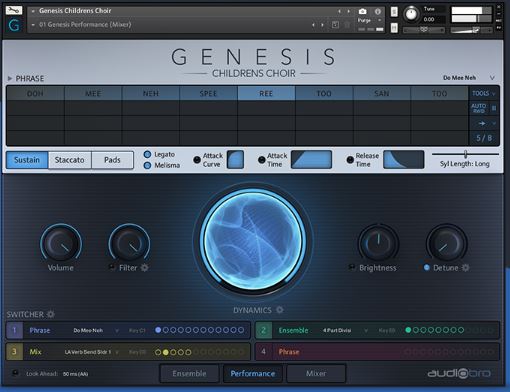510x392 pixels.
Task: Select switcher slot number 3
Action: click(14, 352)
